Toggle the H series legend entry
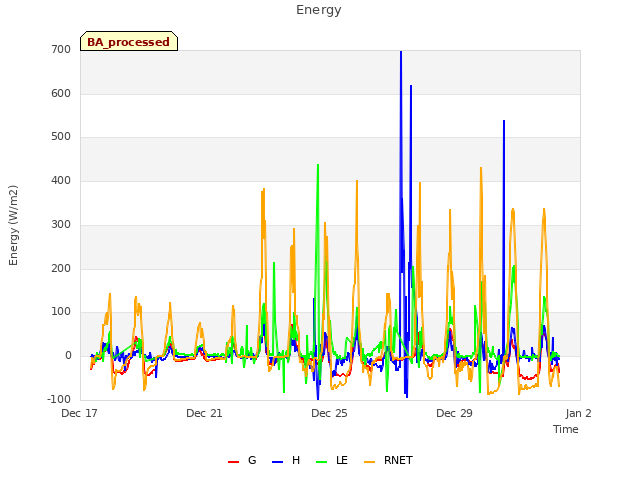This screenshot has height=480, width=640. 286,460
